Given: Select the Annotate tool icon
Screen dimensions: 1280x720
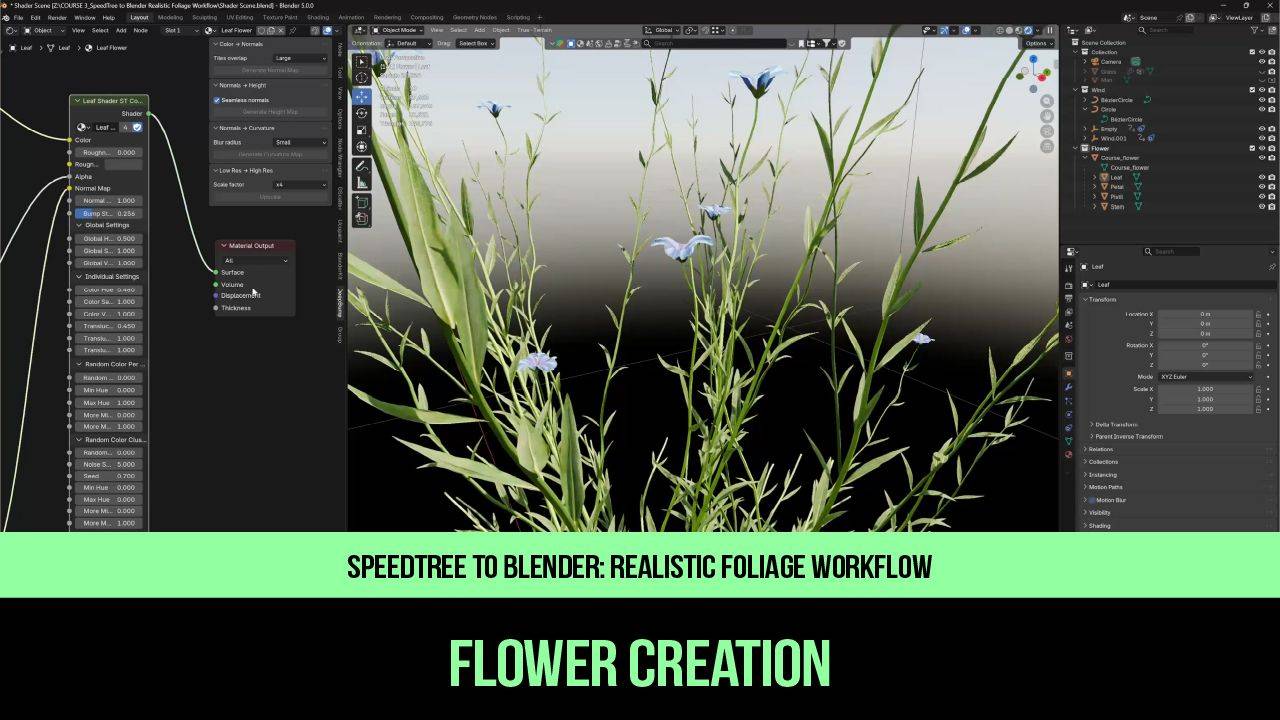Looking at the screenshot, I should (x=361, y=166).
